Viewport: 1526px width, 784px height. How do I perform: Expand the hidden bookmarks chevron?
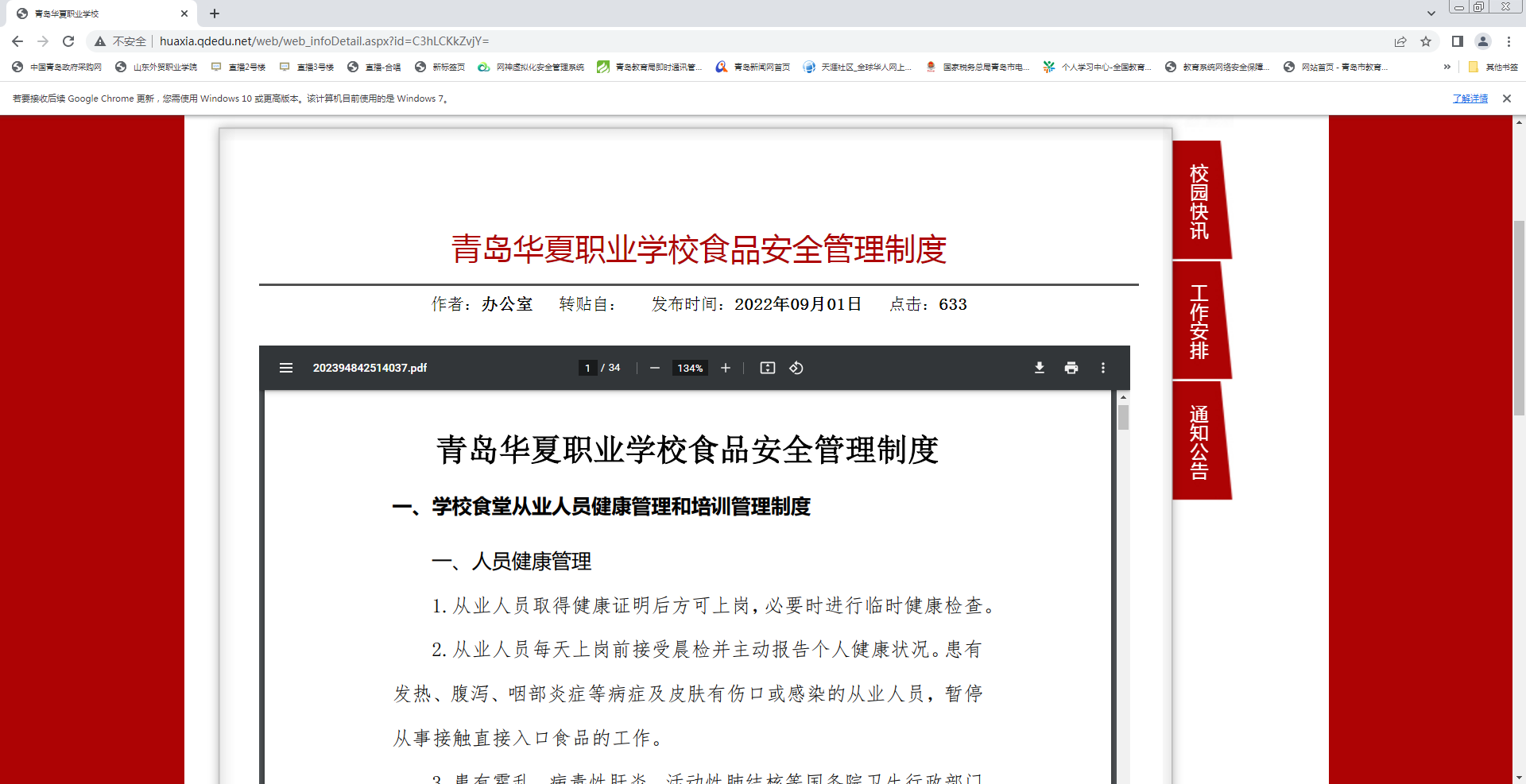[1447, 67]
